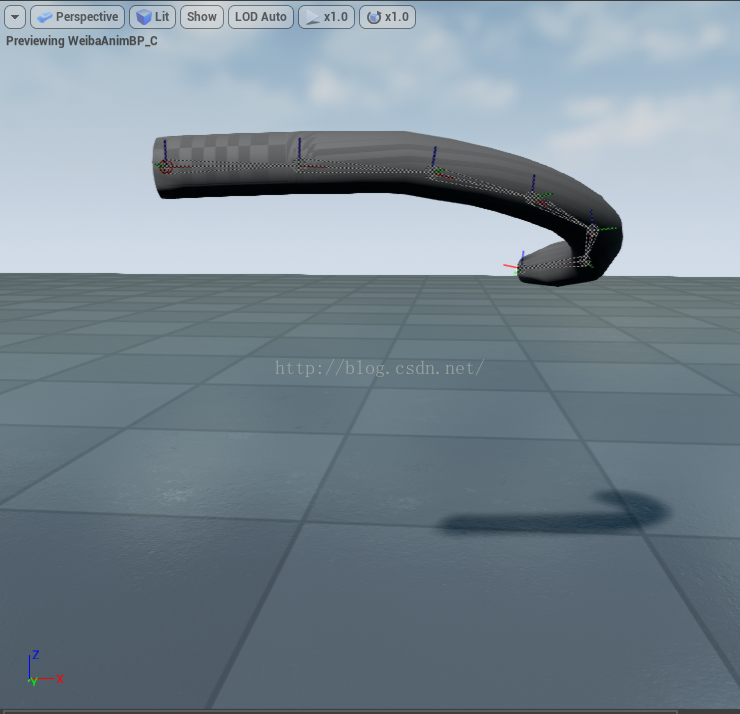
Task: Select the root bone at mesh start
Action: tap(165, 166)
